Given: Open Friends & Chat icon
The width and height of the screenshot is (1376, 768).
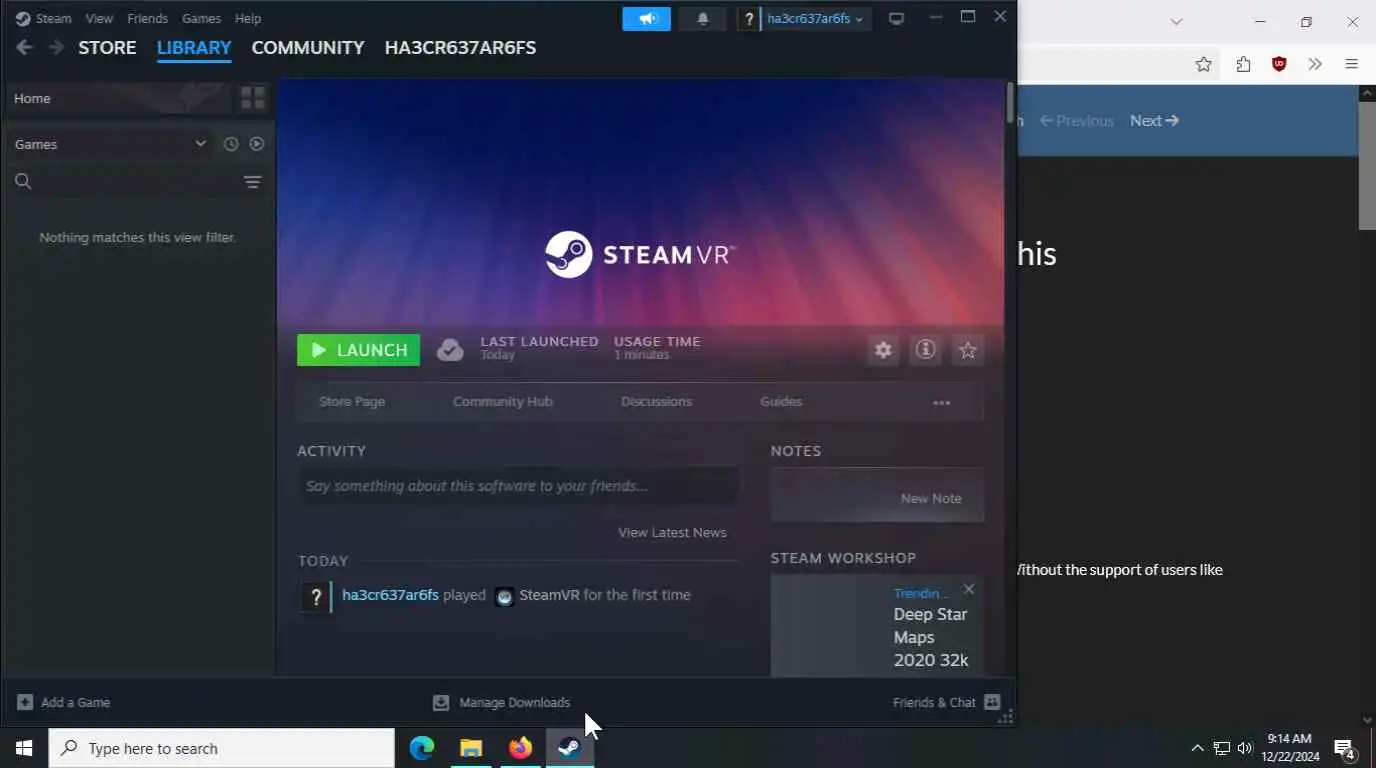Looking at the screenshot, I should (992, 702).
